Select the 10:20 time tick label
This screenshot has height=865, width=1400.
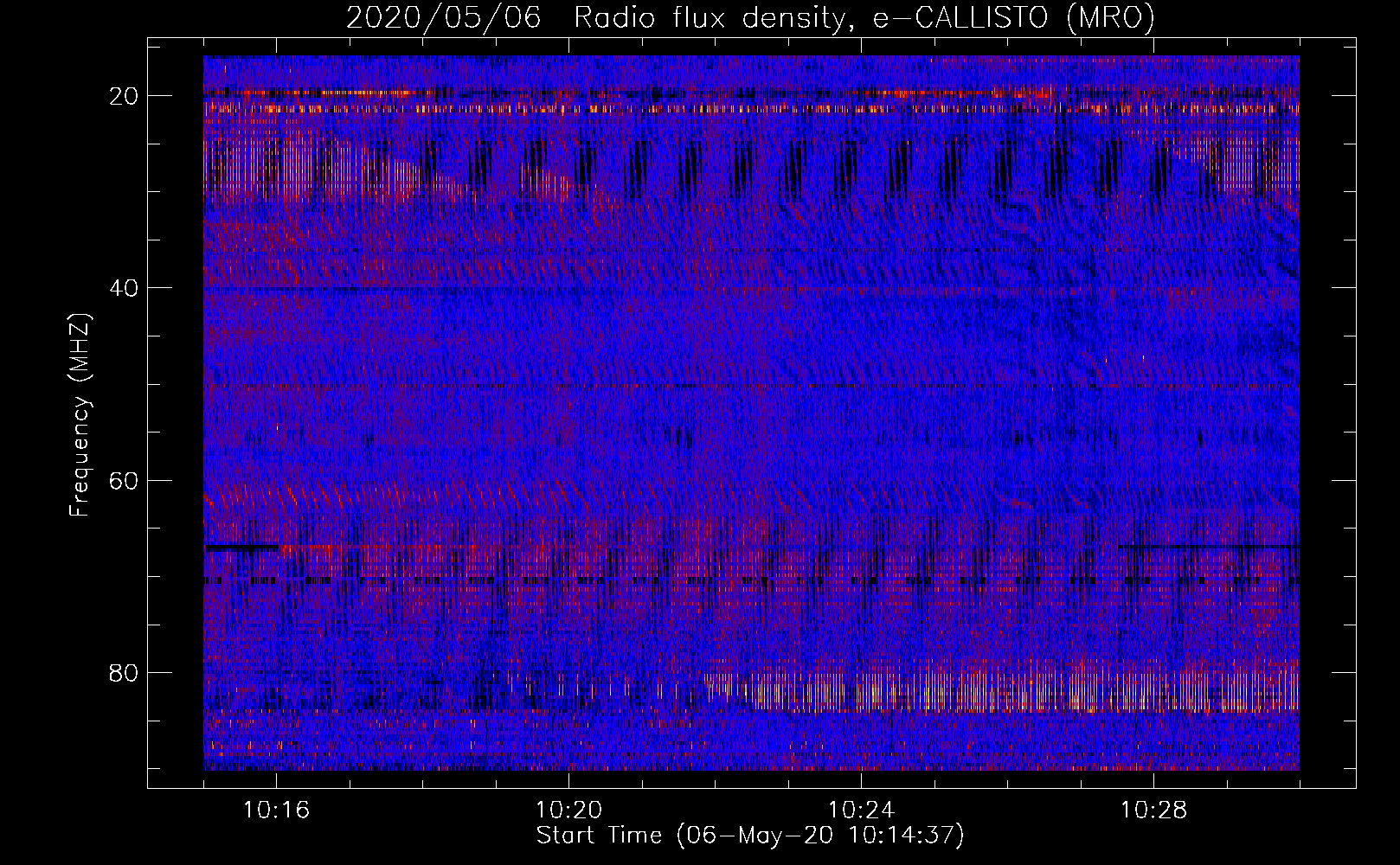pos(568,810)
